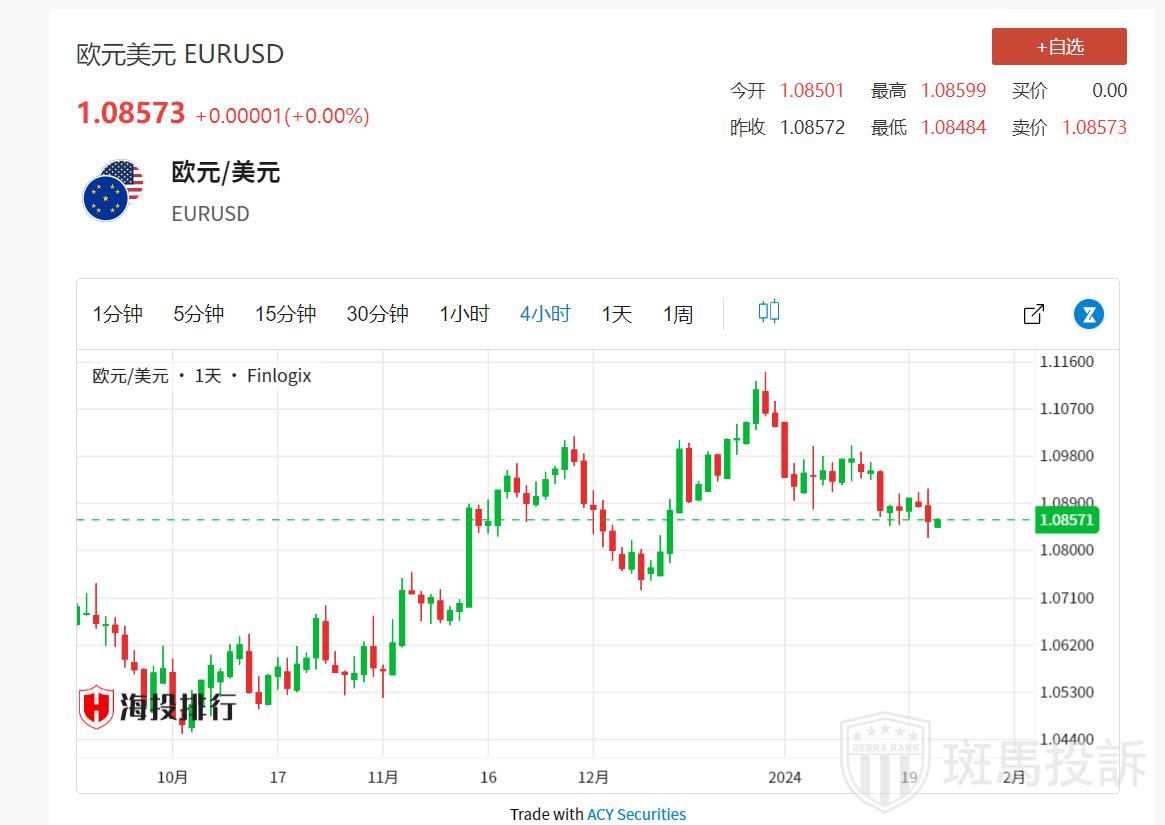This screenshot has width=1165, height=825.
Task: Click the candlestick chart type icon
Action: 768,312
